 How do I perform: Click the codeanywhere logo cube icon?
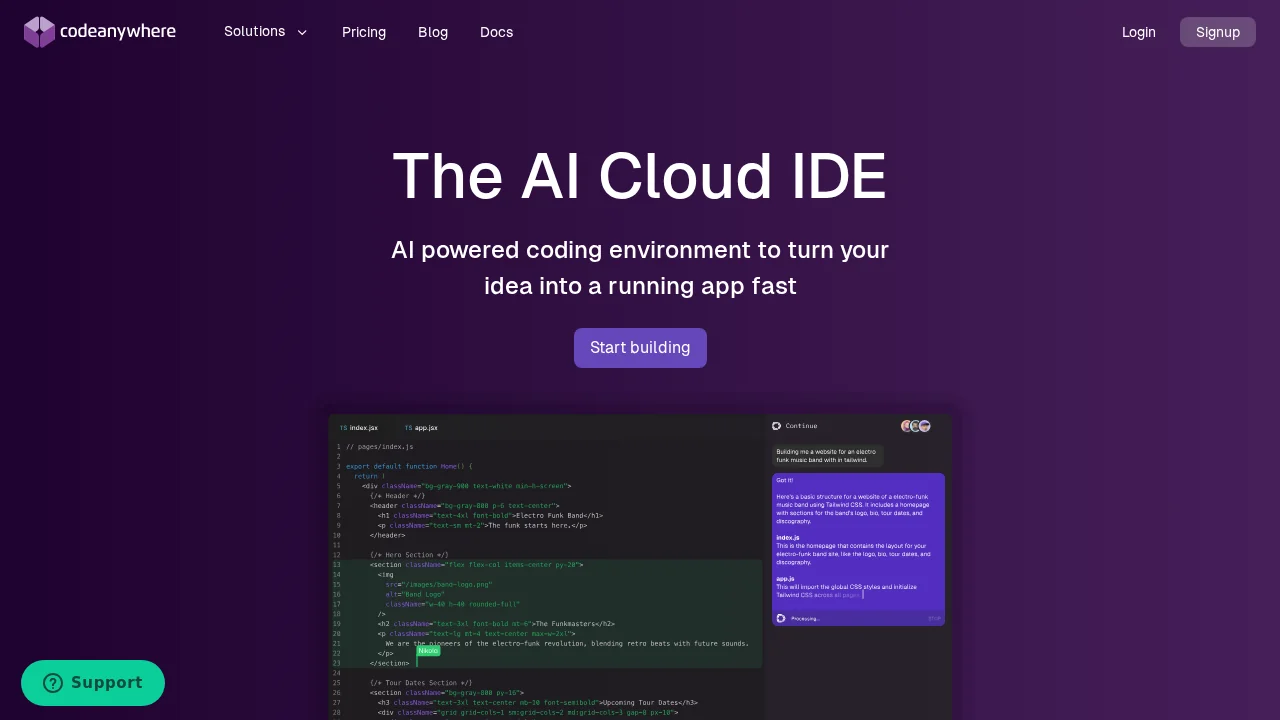39,31
